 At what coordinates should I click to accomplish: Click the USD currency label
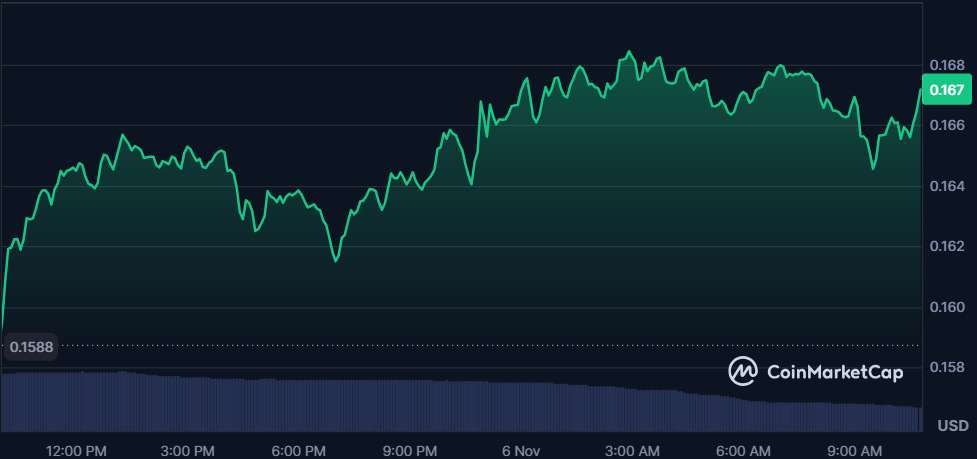[x=951, y=425]
